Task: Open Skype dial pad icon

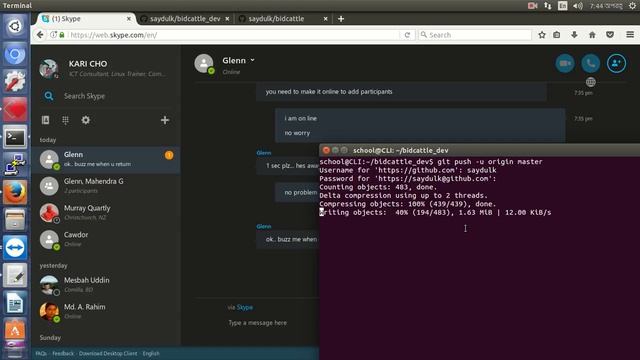Action: pyautogui.click(x=65, y=120)
